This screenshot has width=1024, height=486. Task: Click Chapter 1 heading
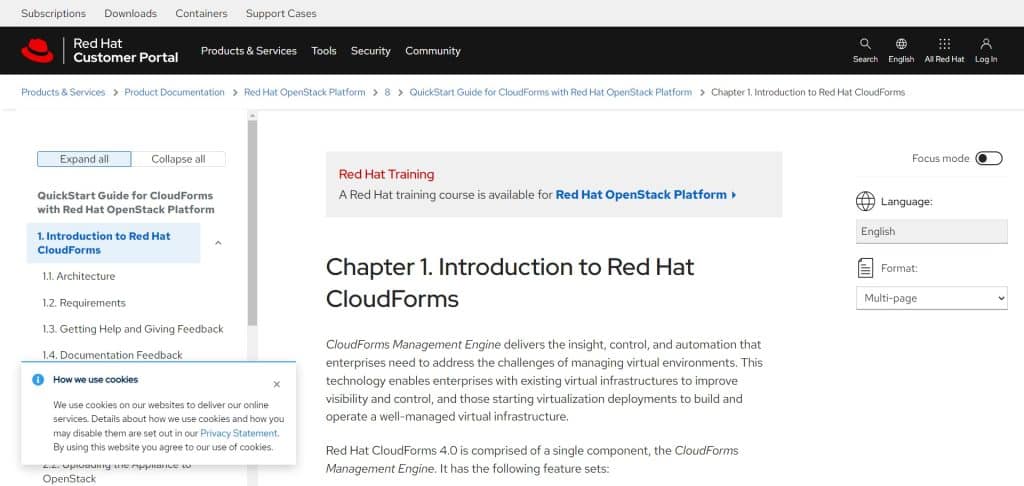tap(509, 283)
